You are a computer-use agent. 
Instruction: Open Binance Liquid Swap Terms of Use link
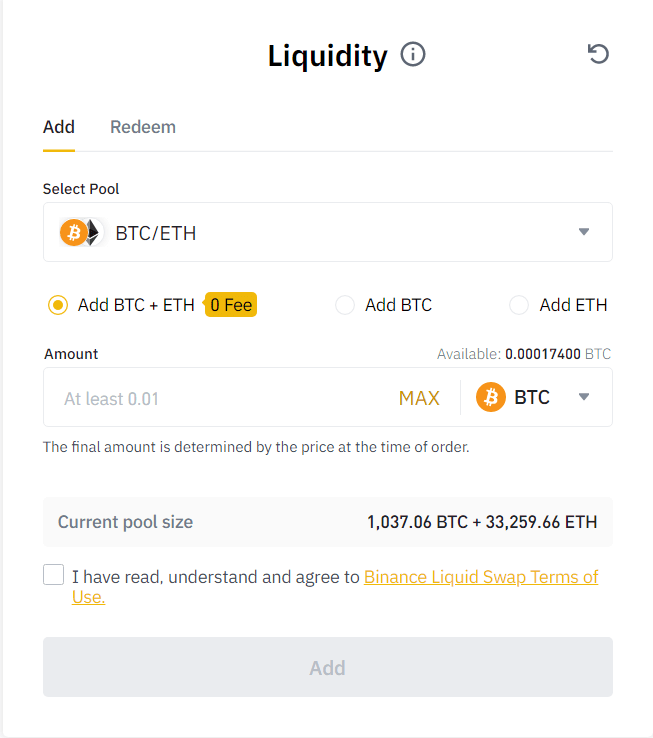click(x=335, y=586)
